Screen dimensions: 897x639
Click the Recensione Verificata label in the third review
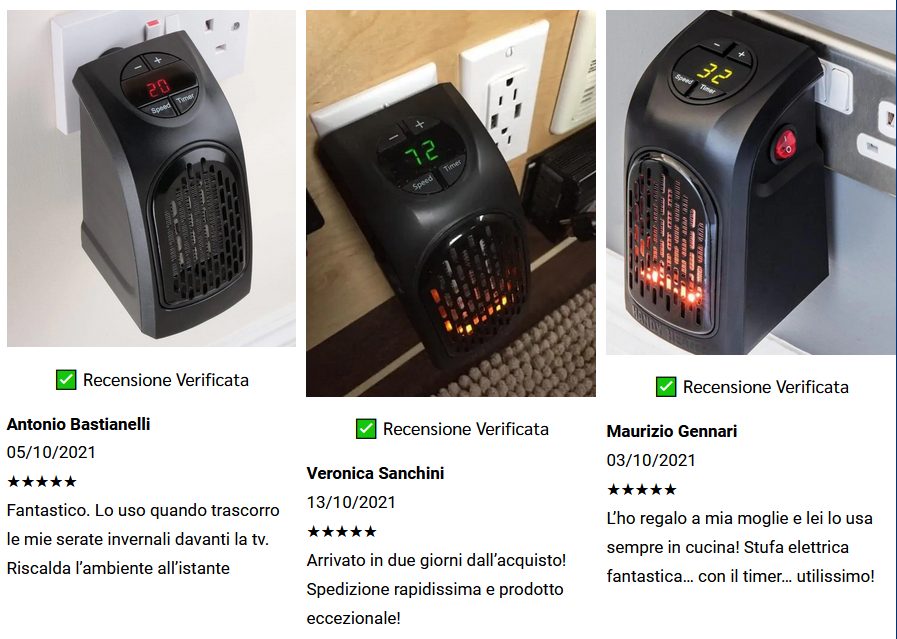(765, 387)
